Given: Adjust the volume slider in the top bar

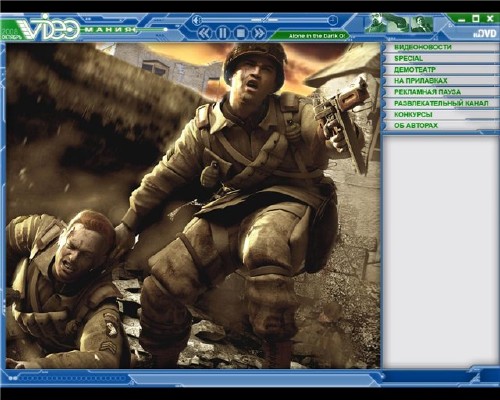Looking at the screenshot, I should click(x=265, y=21).
